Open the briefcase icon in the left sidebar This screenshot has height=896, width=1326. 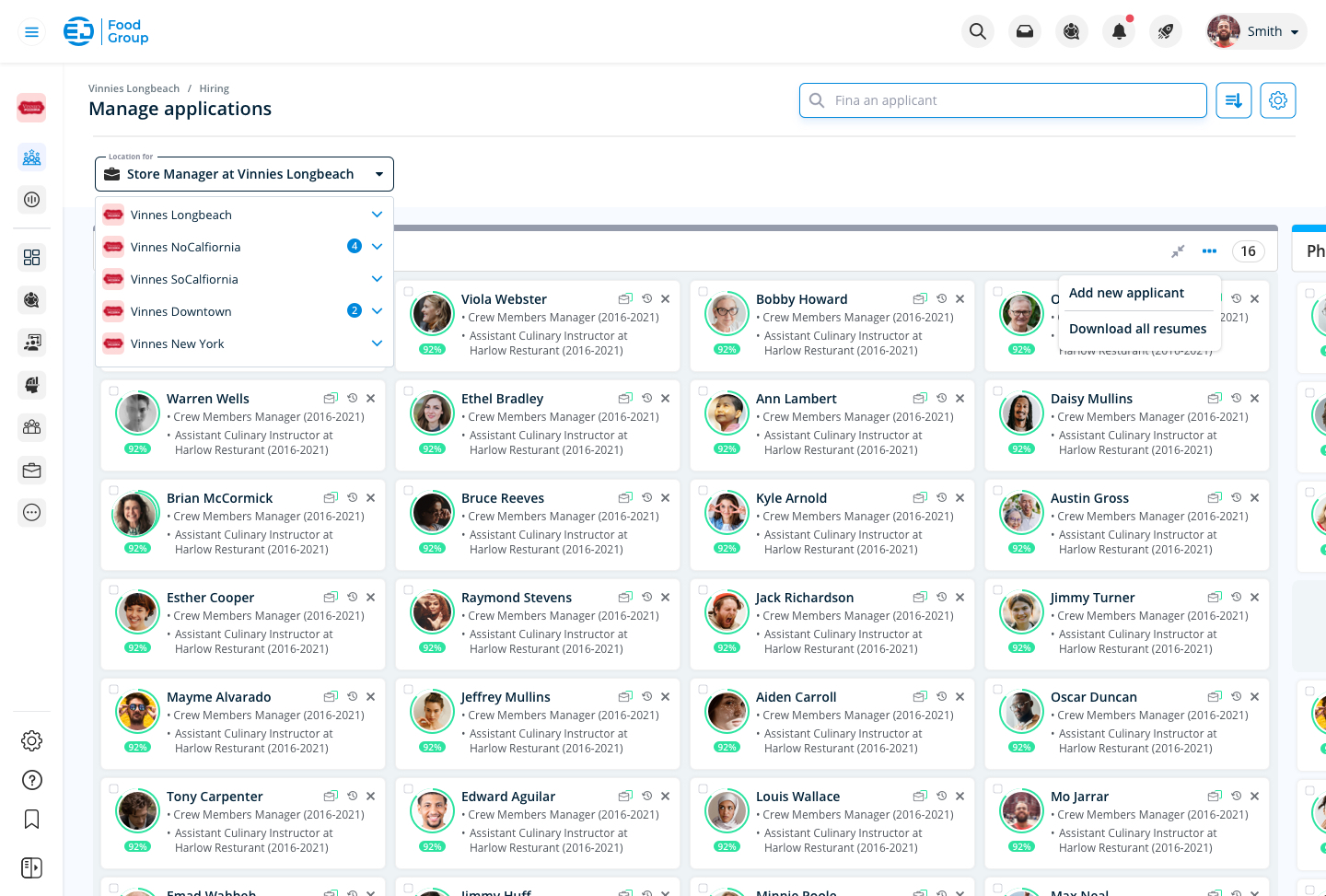(31, 470)
